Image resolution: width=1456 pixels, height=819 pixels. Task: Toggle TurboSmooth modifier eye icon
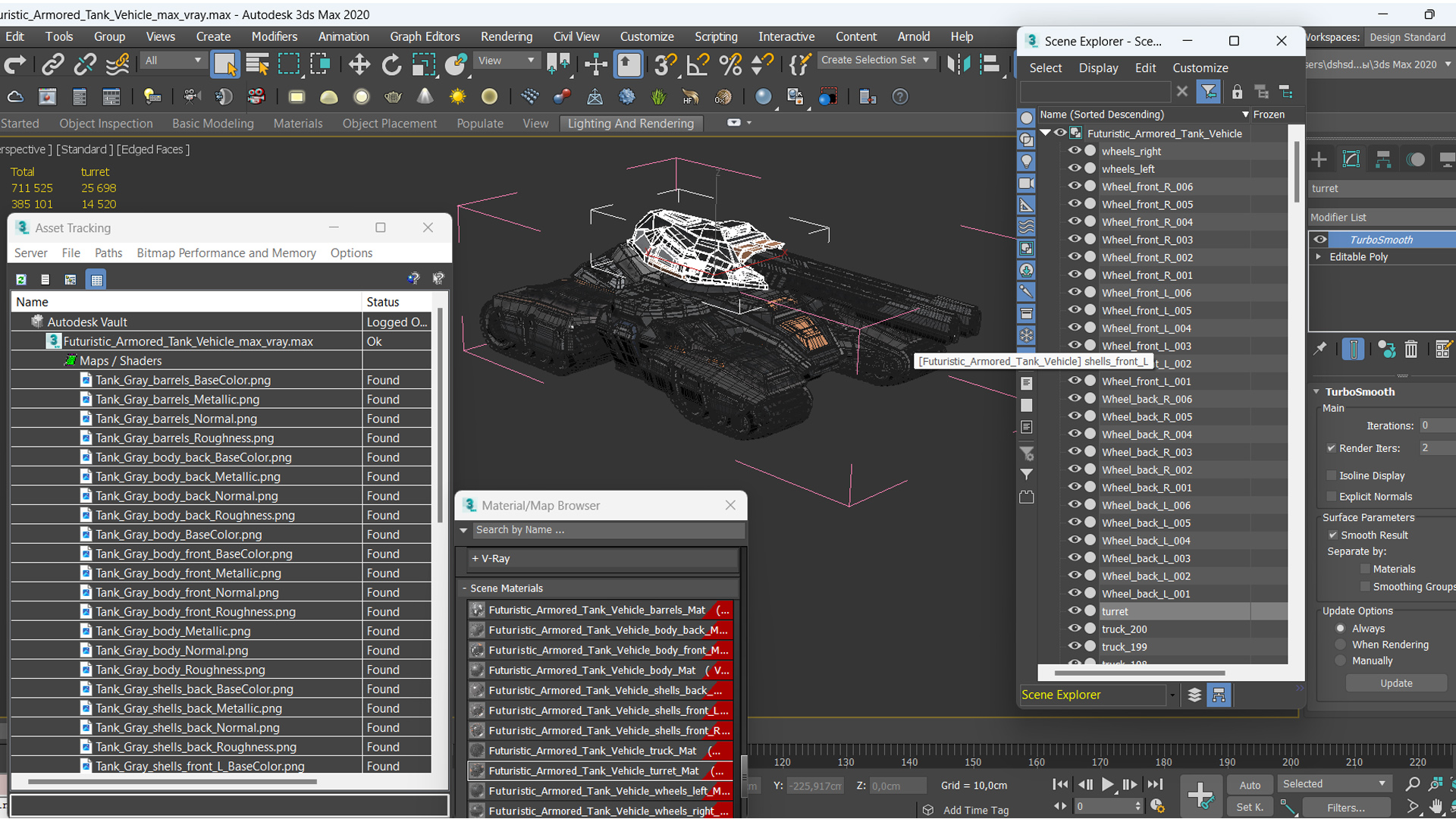1320,240
